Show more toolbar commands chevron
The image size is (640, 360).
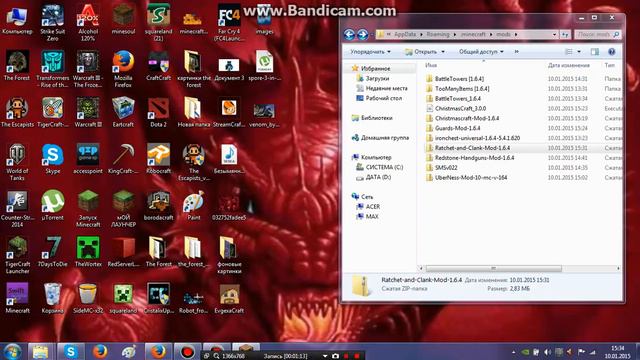click(x=516, y=52)
